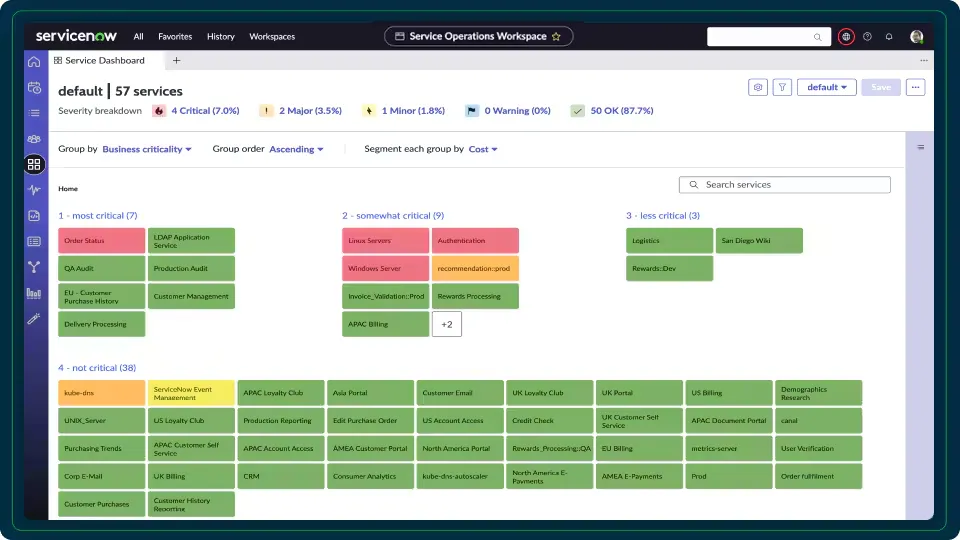Open the filter funnel button
Image resolution: width=960 pixels, height=540 pixels.
782,87
